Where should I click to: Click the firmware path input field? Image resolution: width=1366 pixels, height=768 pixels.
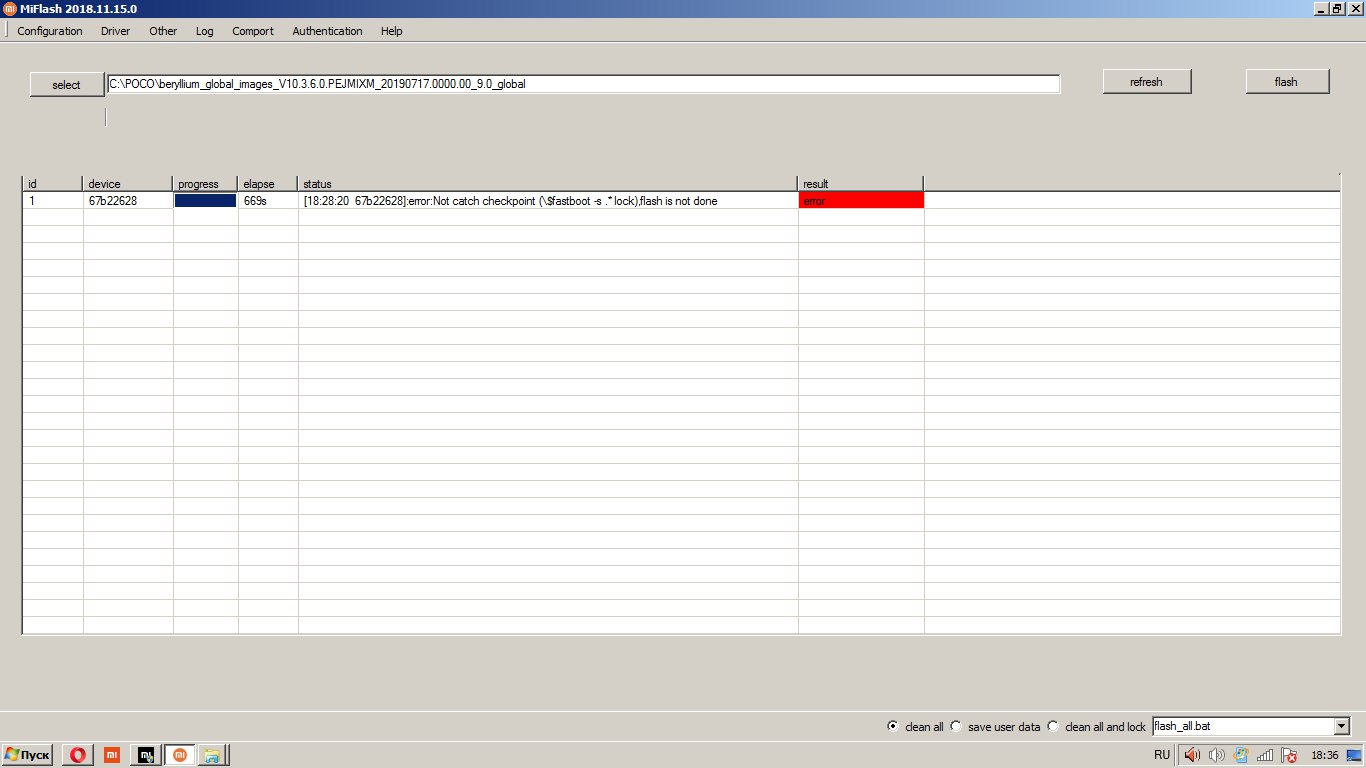tap(584, 84)
